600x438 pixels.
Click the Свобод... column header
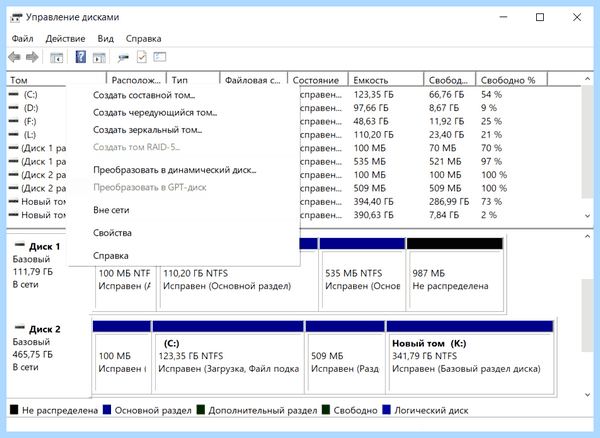point(449,80)
